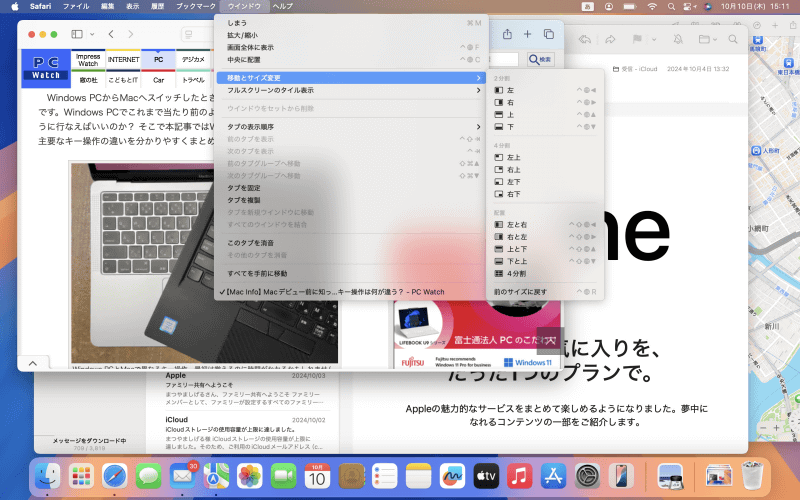Open the PC Watch logo link
Screen dimensions: 800x500
coord(46,69)
